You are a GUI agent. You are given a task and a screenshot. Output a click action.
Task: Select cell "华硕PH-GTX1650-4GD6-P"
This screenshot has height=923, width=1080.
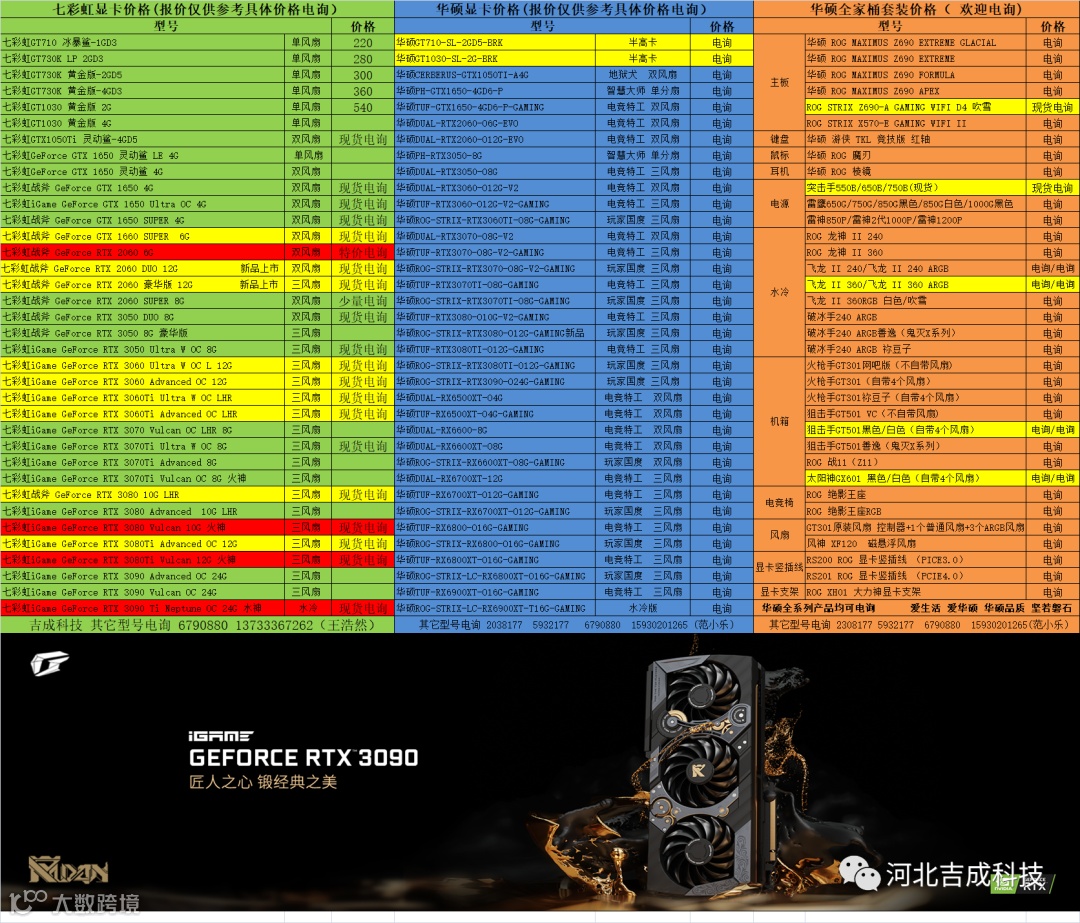495,91
